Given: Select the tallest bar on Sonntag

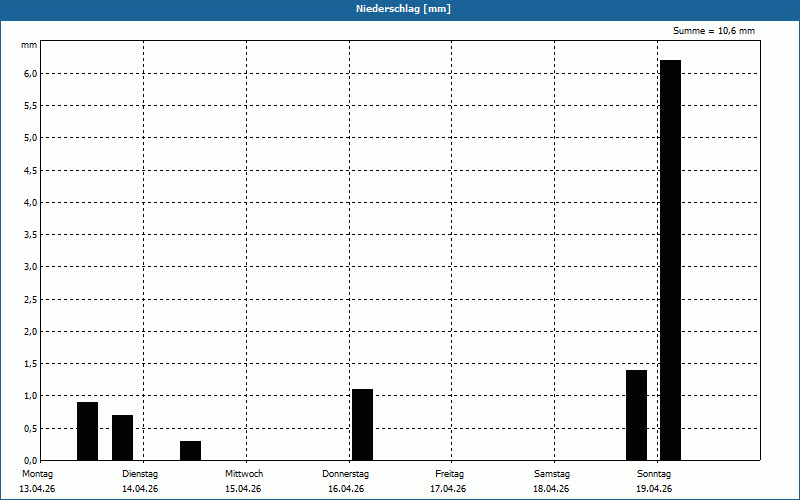Looking at the screenshot, I should [670, 260].
